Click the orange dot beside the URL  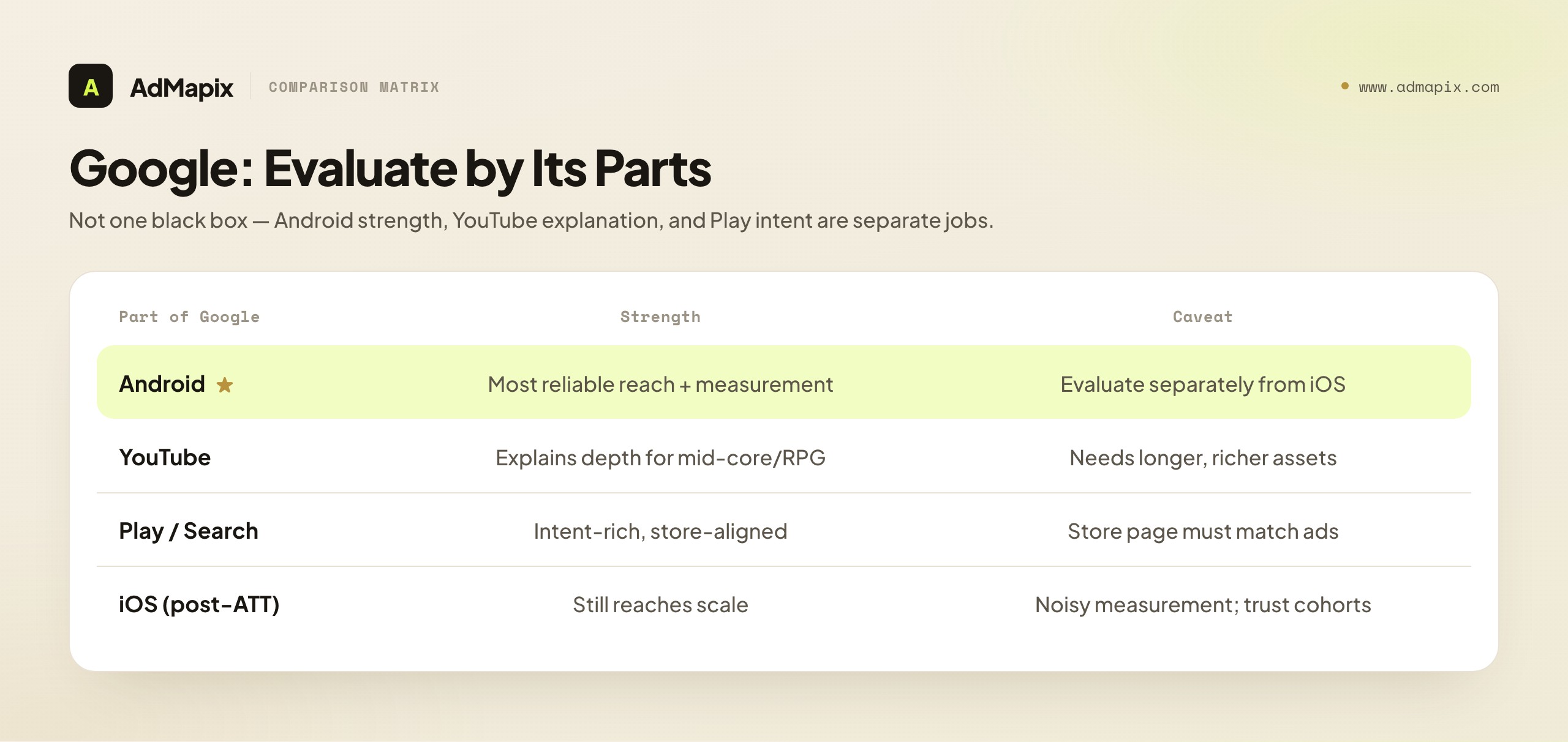point(1345,86)
